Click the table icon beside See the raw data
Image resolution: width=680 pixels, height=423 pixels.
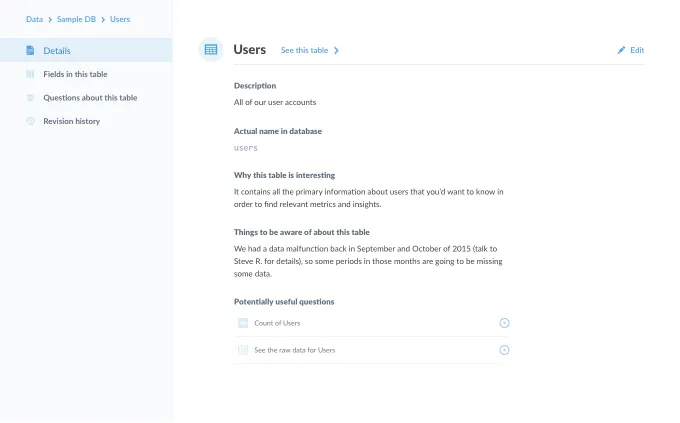click(x=243, y=350)
